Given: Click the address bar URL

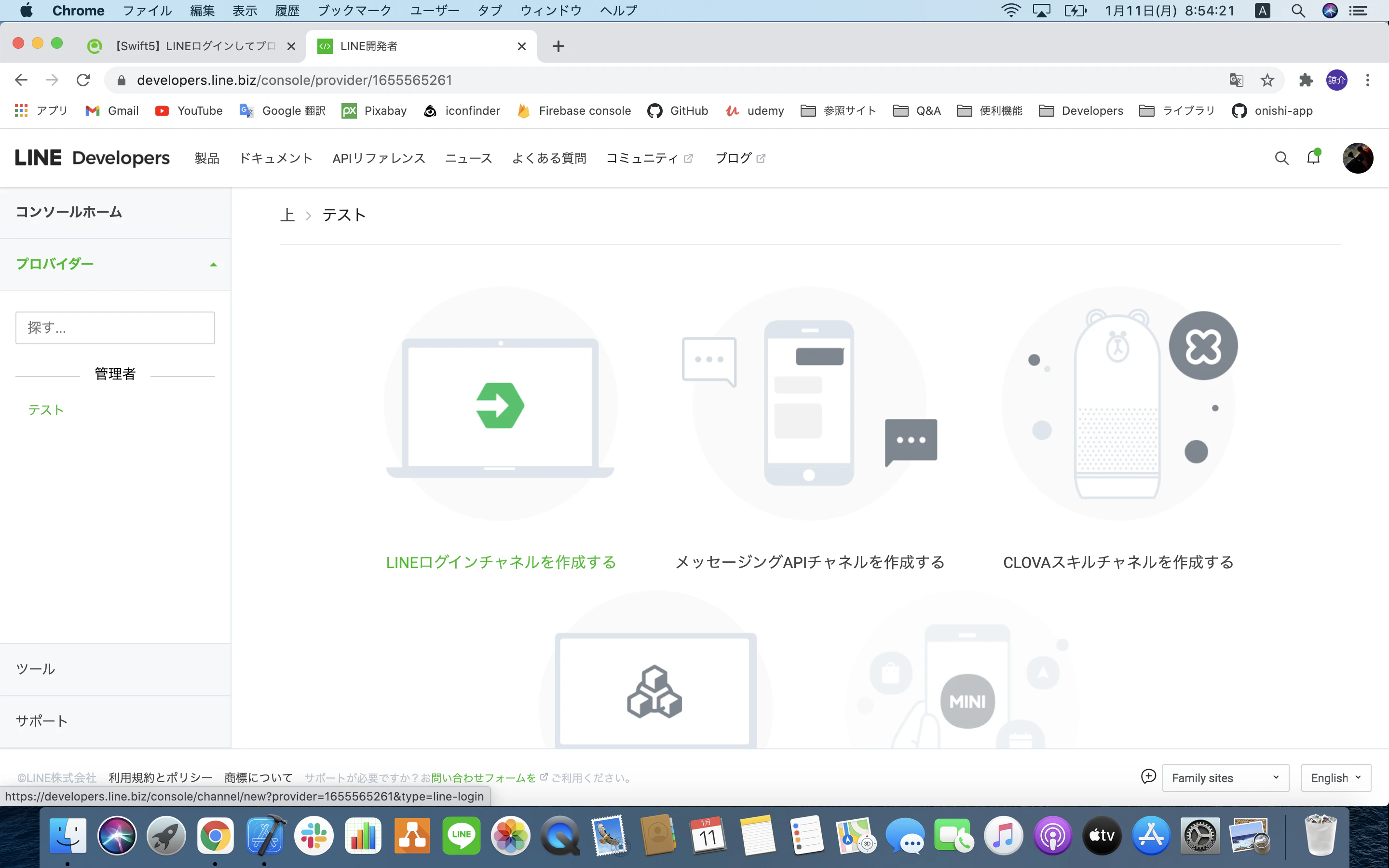Looking at the screenshot, I should click(x=295, y=81).
